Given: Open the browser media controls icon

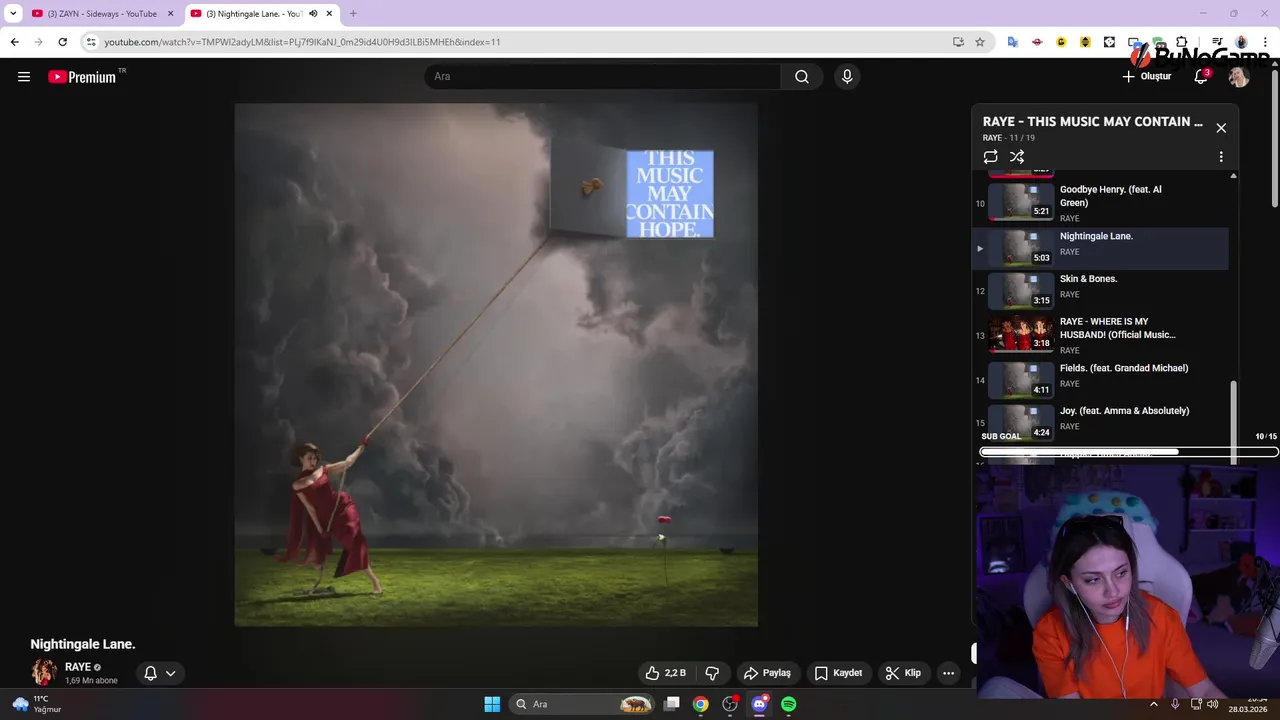Looking at the screenshot, I should point(1217,42).
